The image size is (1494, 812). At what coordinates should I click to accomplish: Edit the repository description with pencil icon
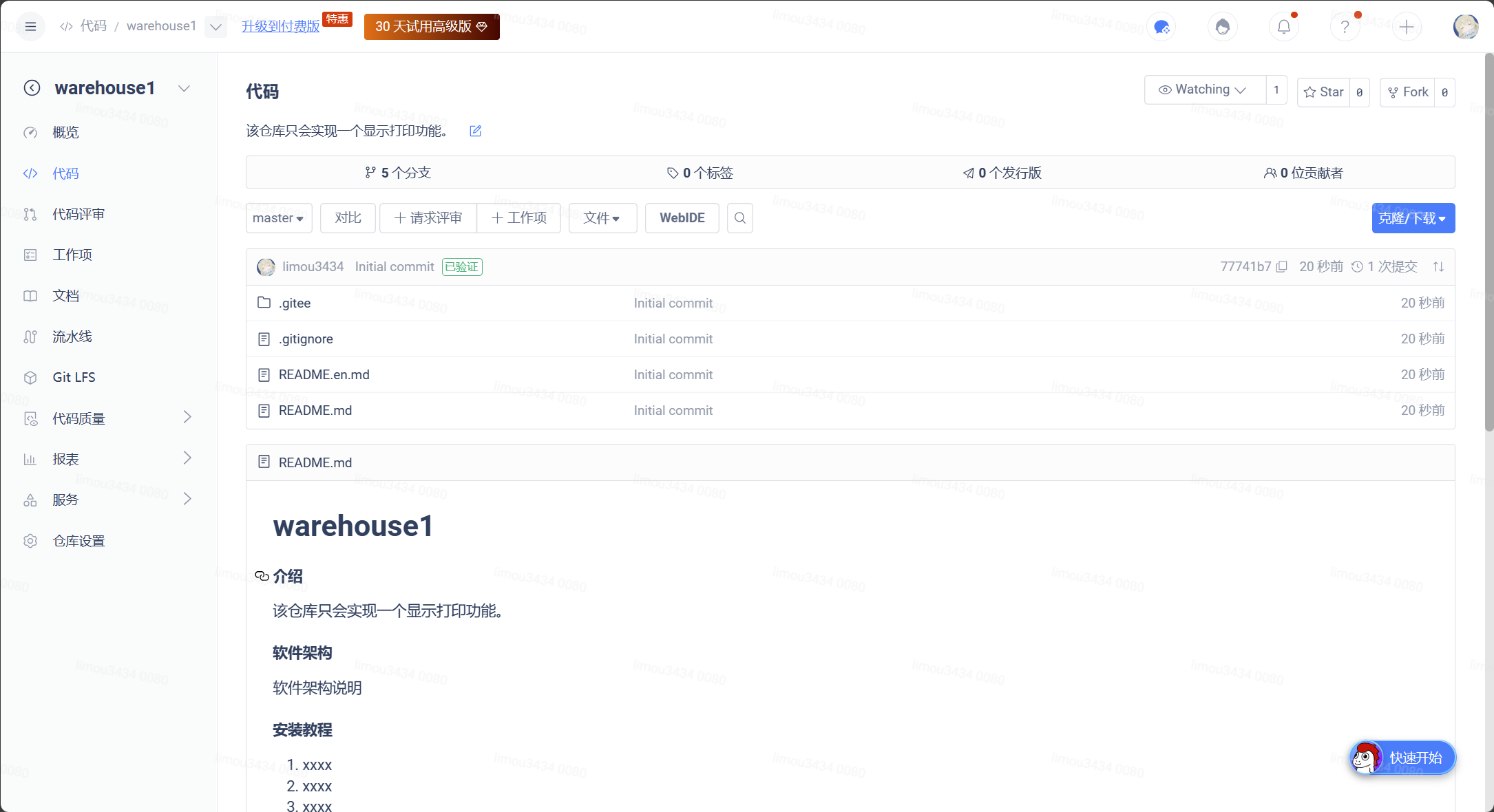click(x=475, y=131)
